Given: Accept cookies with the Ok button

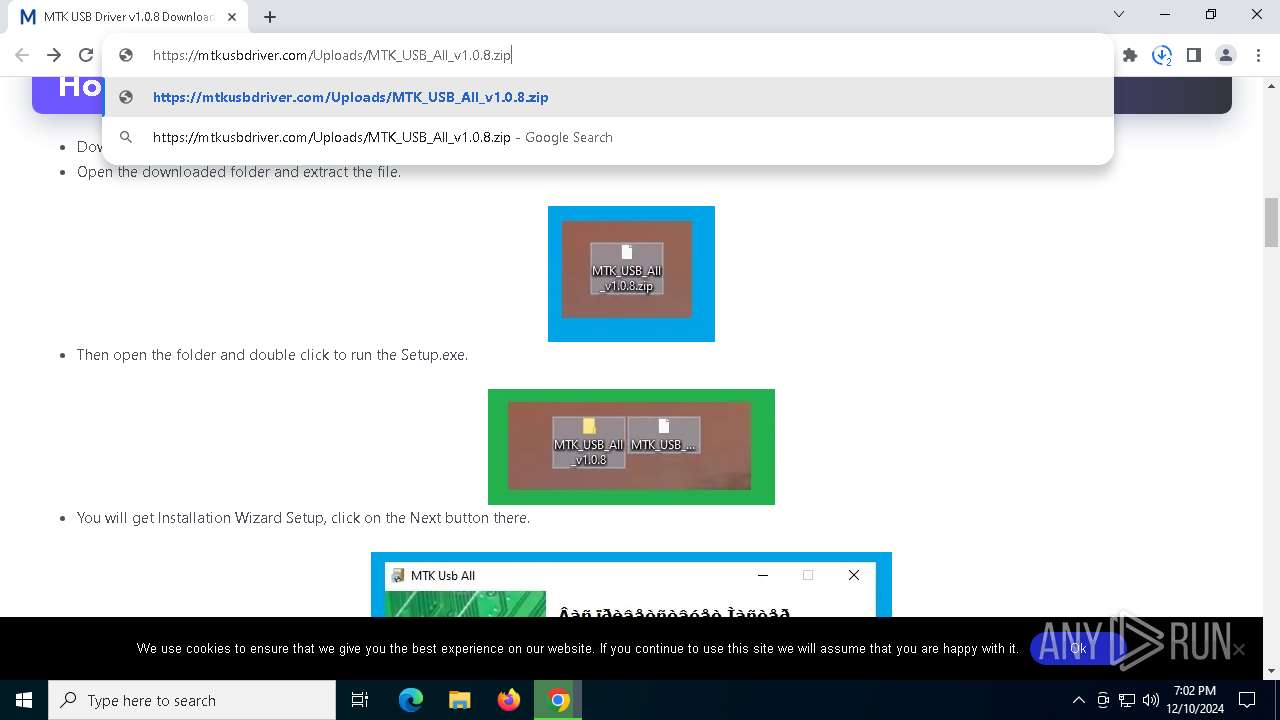Looking at the screenshot, I should point(1078,648).
